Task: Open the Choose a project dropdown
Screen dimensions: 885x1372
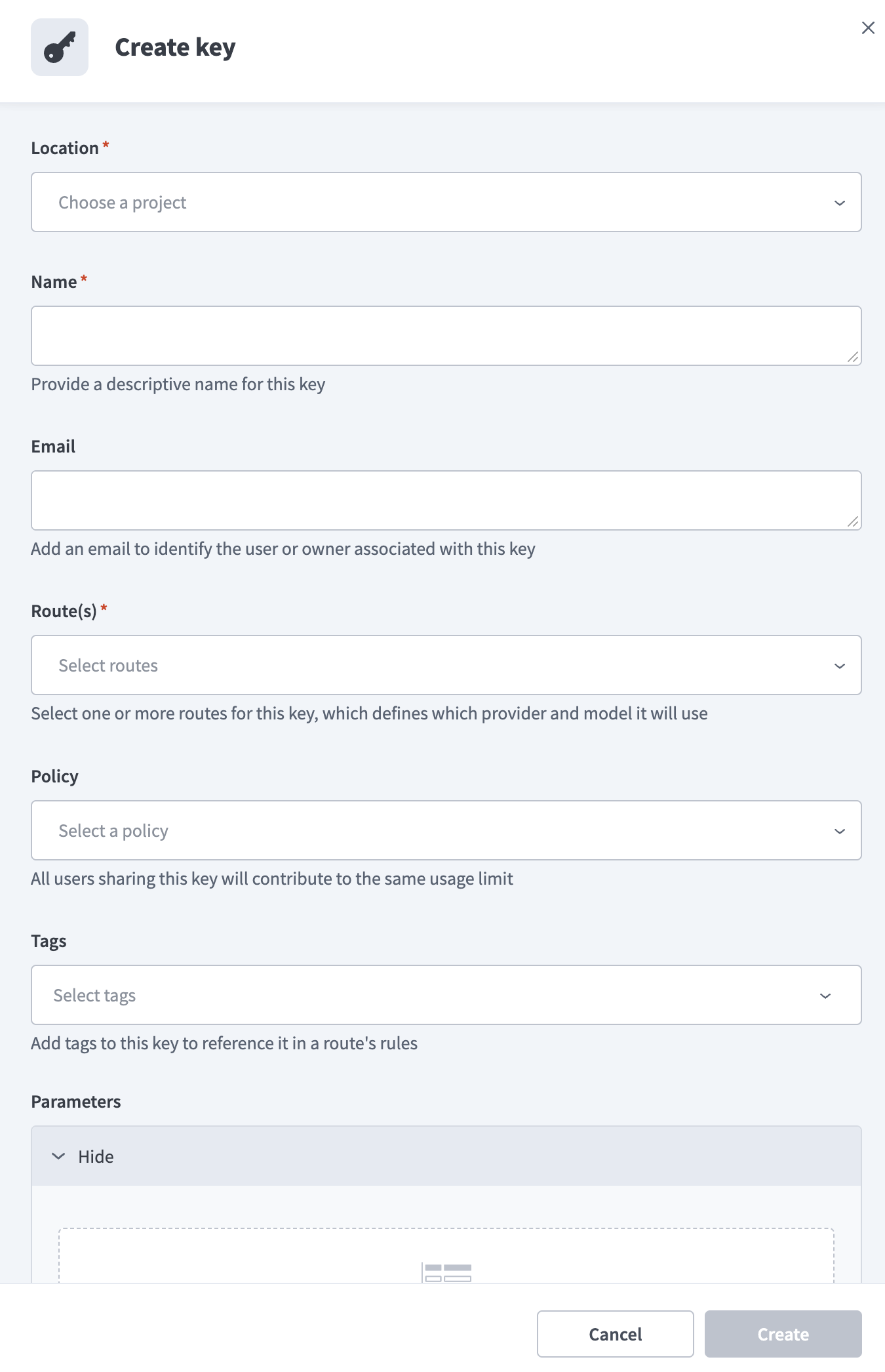Action: coord(446,202)
